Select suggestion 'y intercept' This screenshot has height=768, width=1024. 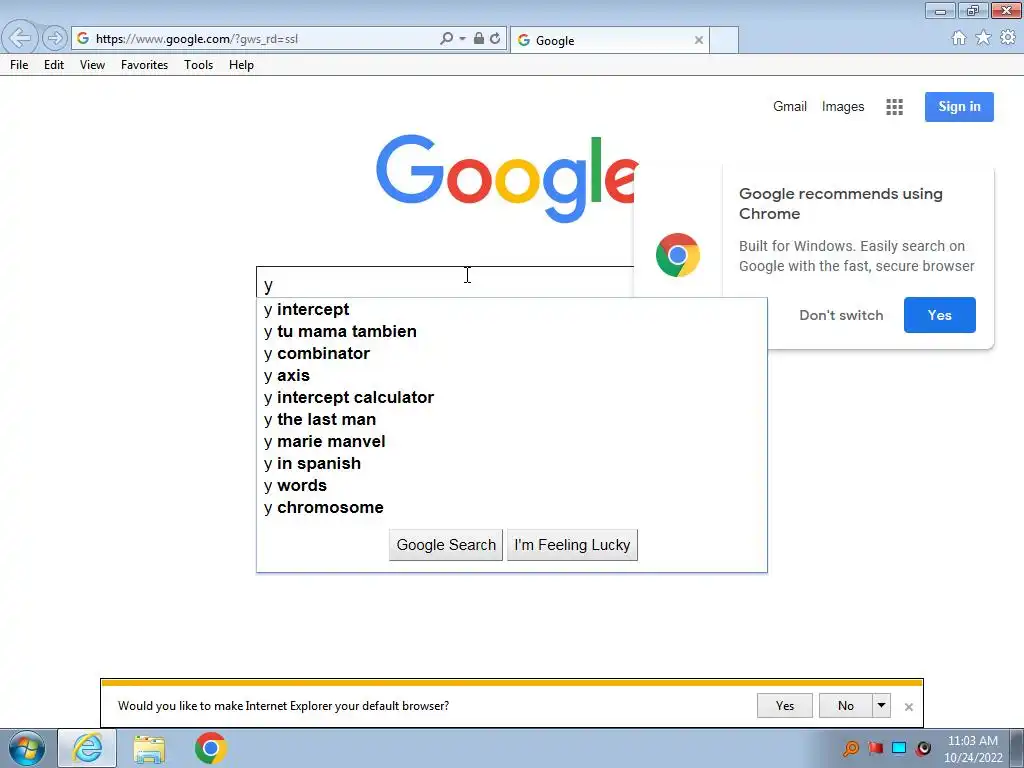511,310
